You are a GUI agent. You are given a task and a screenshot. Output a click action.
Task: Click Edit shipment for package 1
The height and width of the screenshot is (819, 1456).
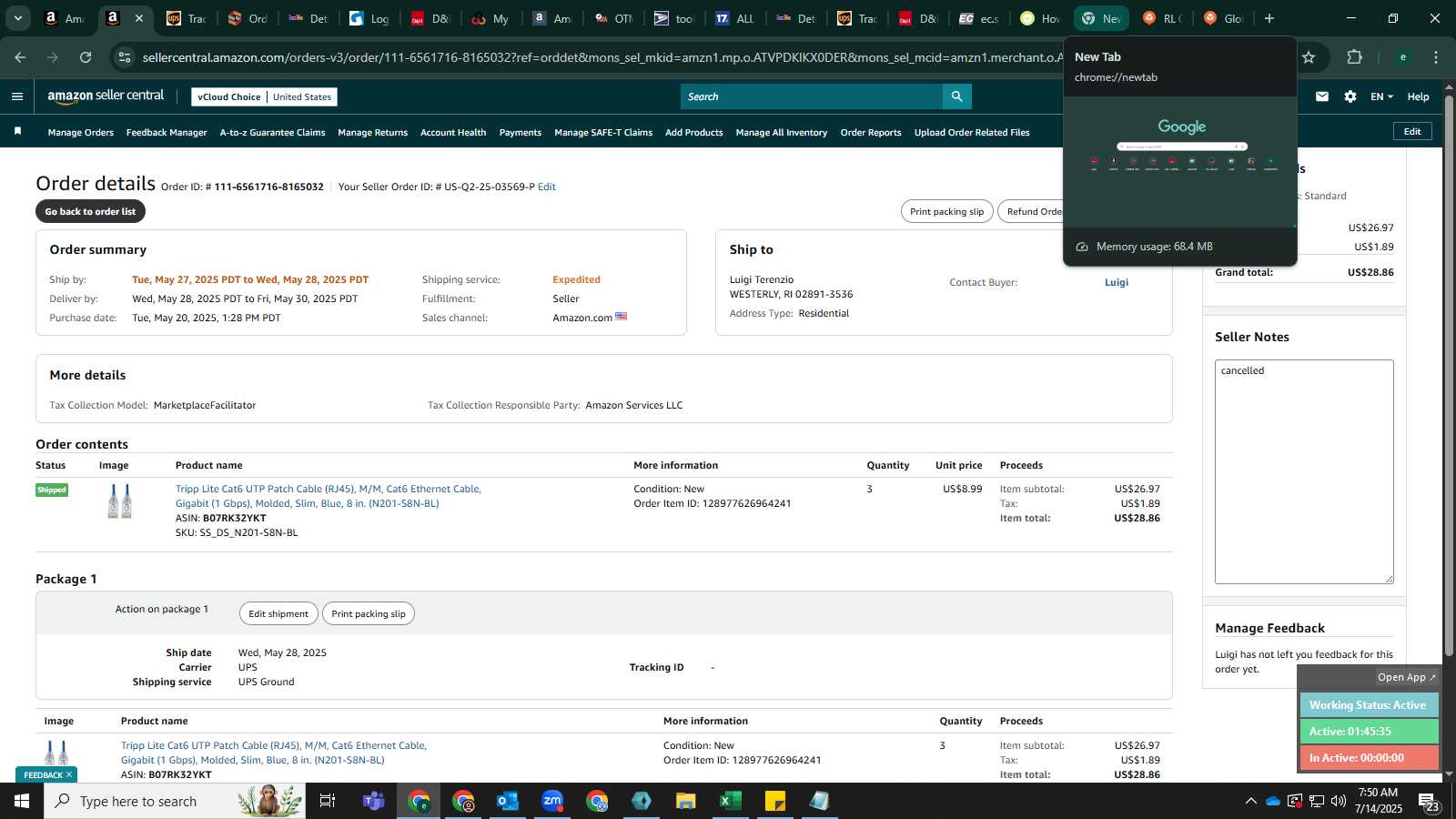278,613
